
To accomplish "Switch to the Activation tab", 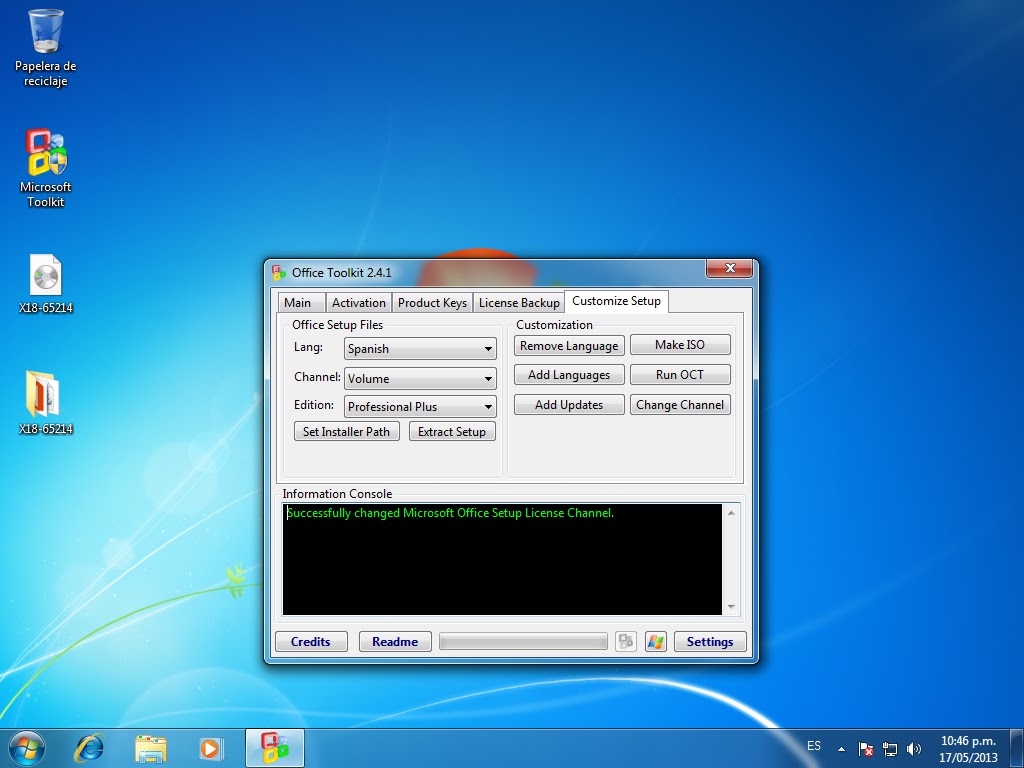I will pos(358,302).
